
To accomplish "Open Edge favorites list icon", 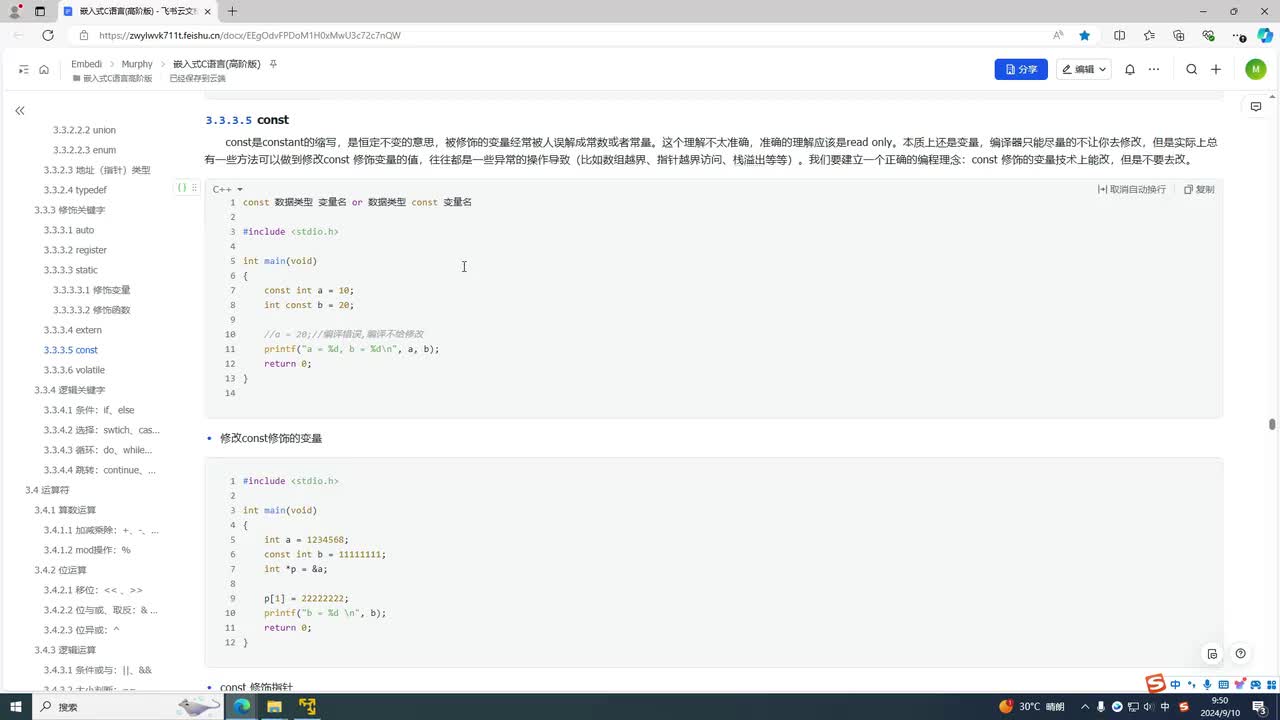I will pos(1149,35).
